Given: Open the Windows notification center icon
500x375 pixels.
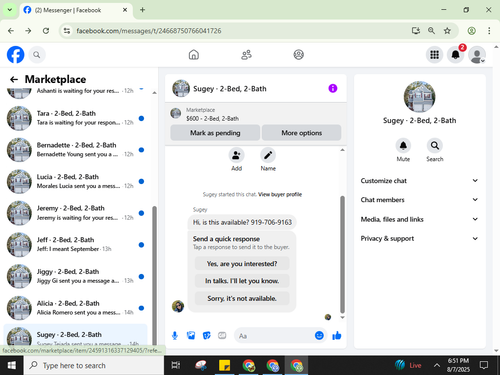Looking at the screenshot, I should [x=484, y=365].
